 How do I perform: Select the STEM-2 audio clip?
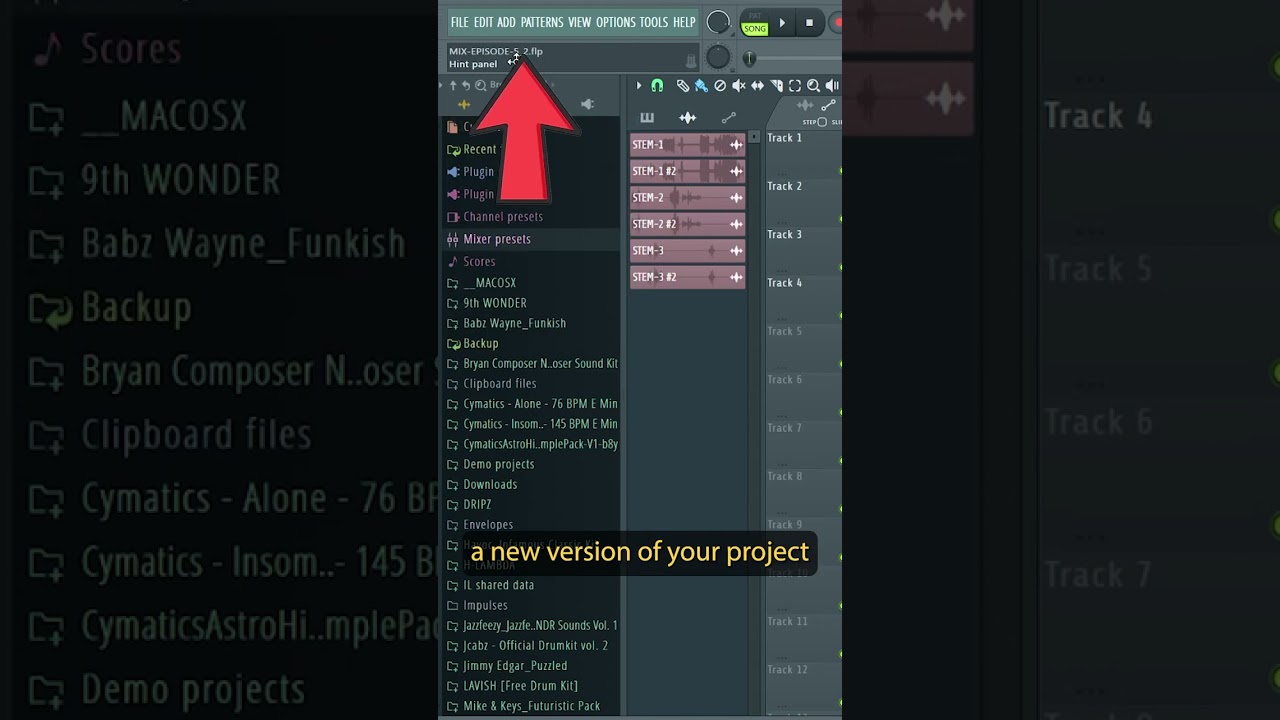tap(687, 198)
